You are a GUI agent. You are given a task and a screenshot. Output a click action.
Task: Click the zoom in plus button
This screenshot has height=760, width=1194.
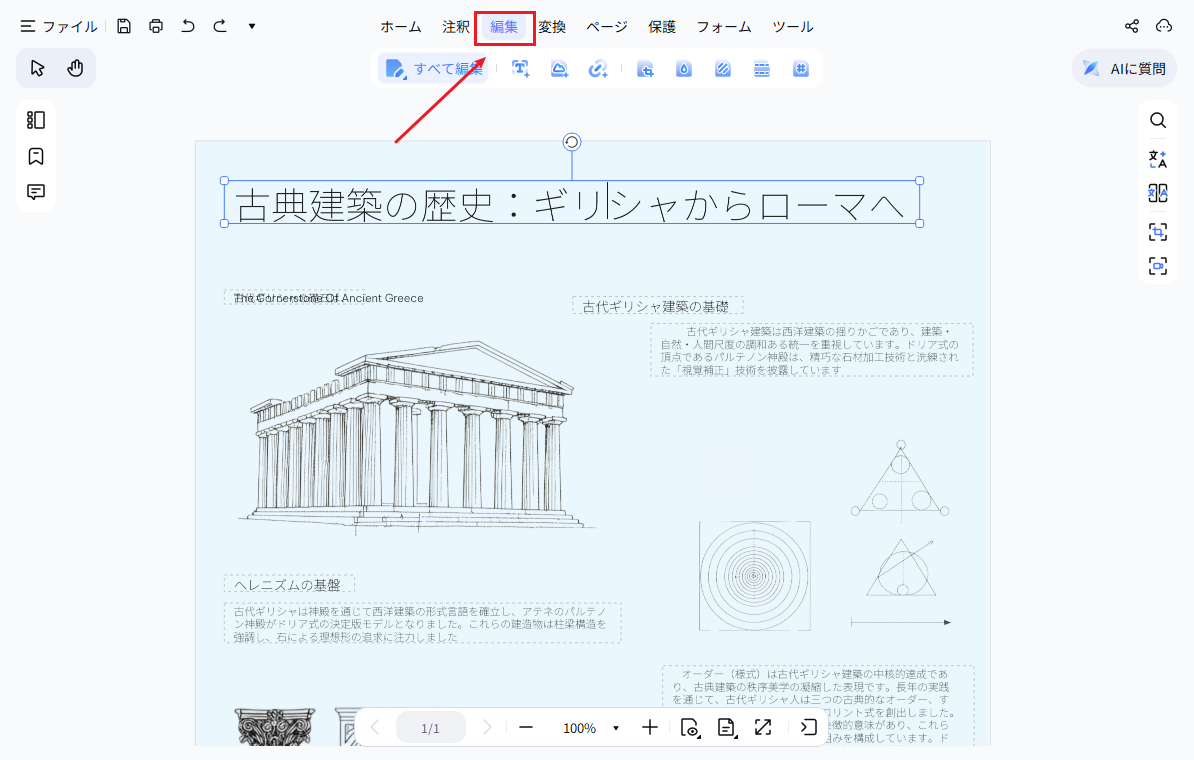click(x=650, y=727)
